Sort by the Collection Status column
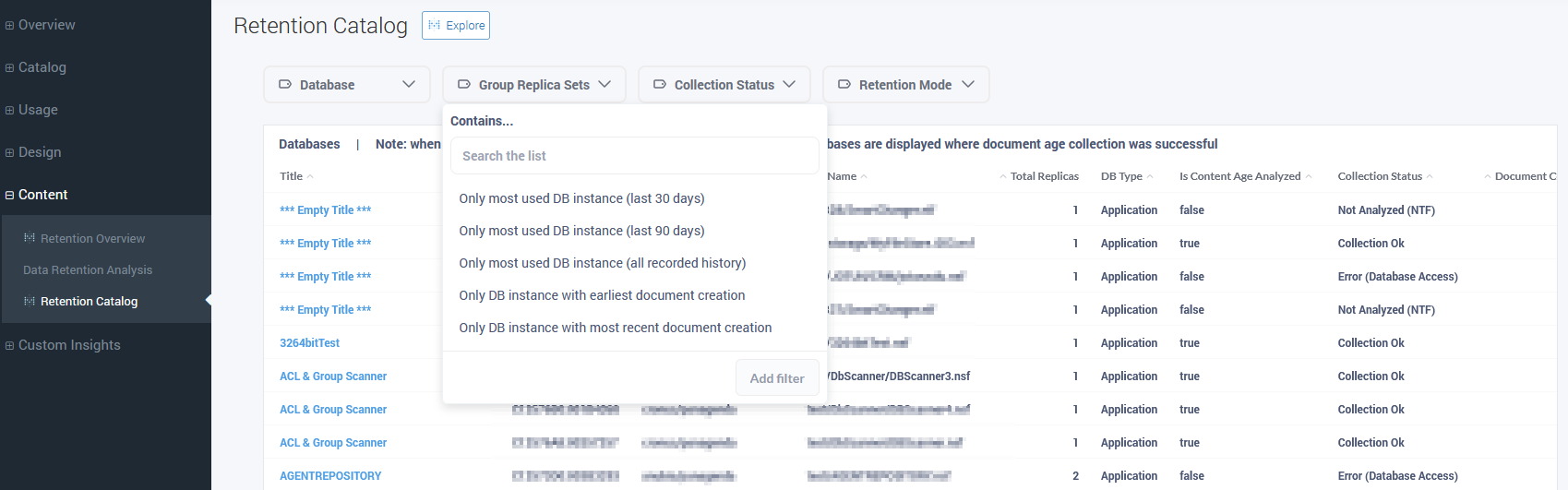 click(x=1380, y=176)
